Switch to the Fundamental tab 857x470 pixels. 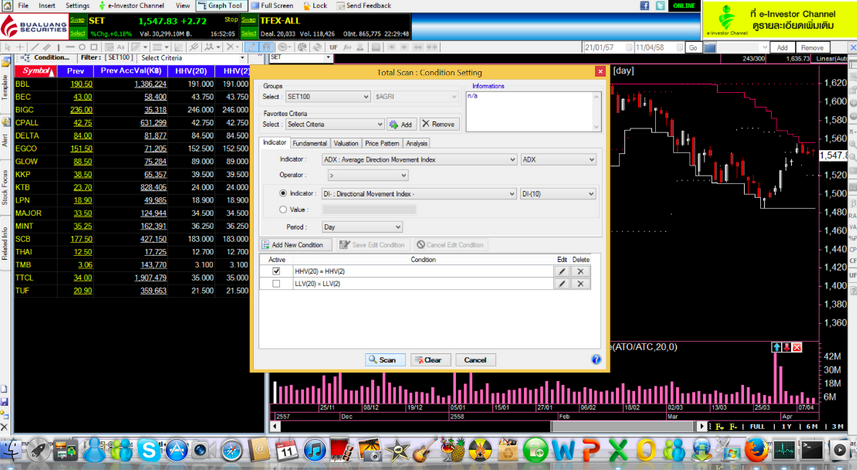point(309,143)
